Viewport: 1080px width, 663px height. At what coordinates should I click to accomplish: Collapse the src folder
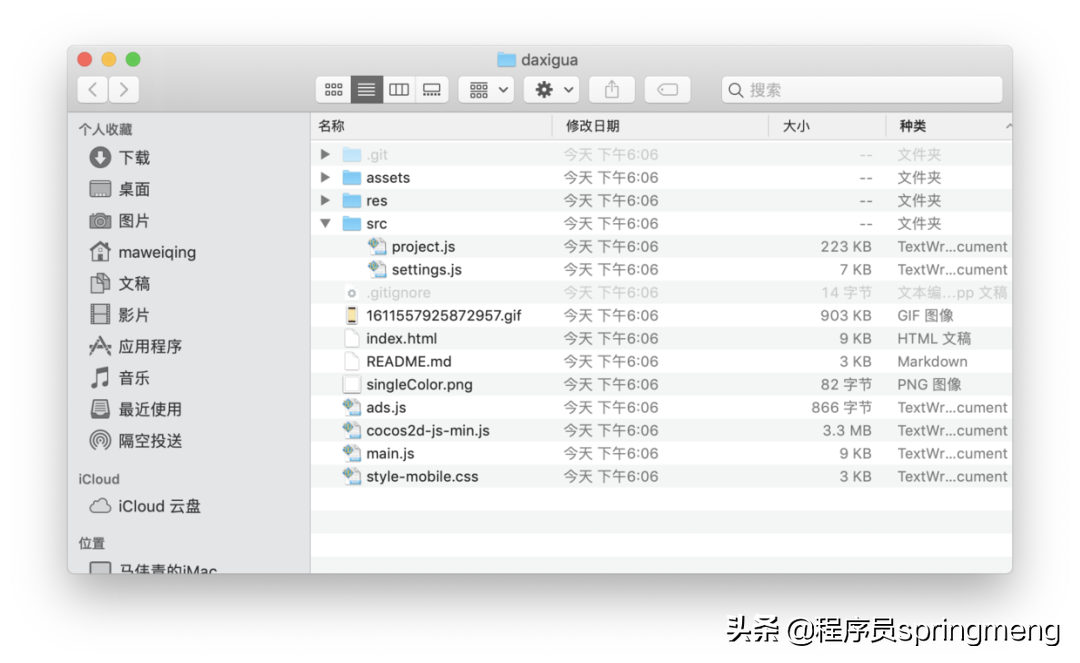pyautogui.click(x=325, y=223)
